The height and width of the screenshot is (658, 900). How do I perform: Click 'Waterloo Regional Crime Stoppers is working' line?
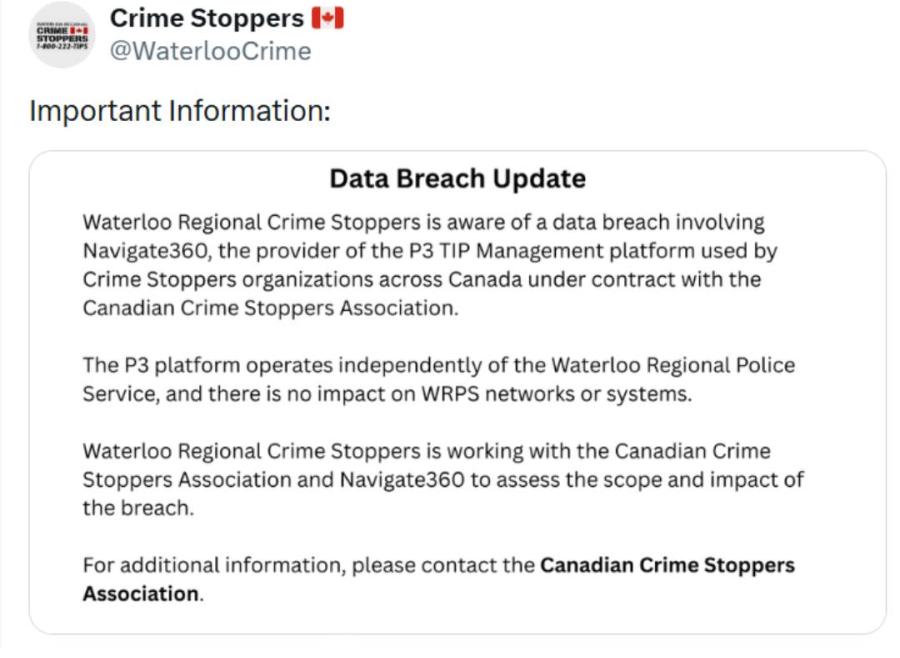point(426,451)
